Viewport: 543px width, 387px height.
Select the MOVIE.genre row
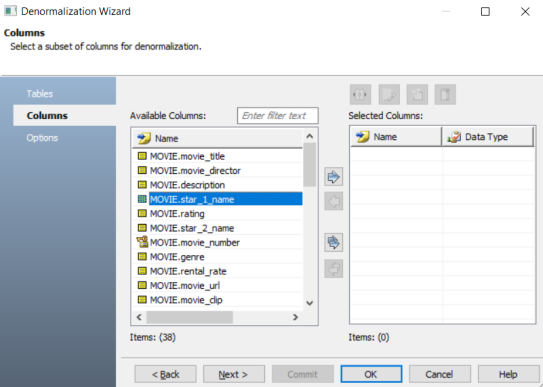217,256
